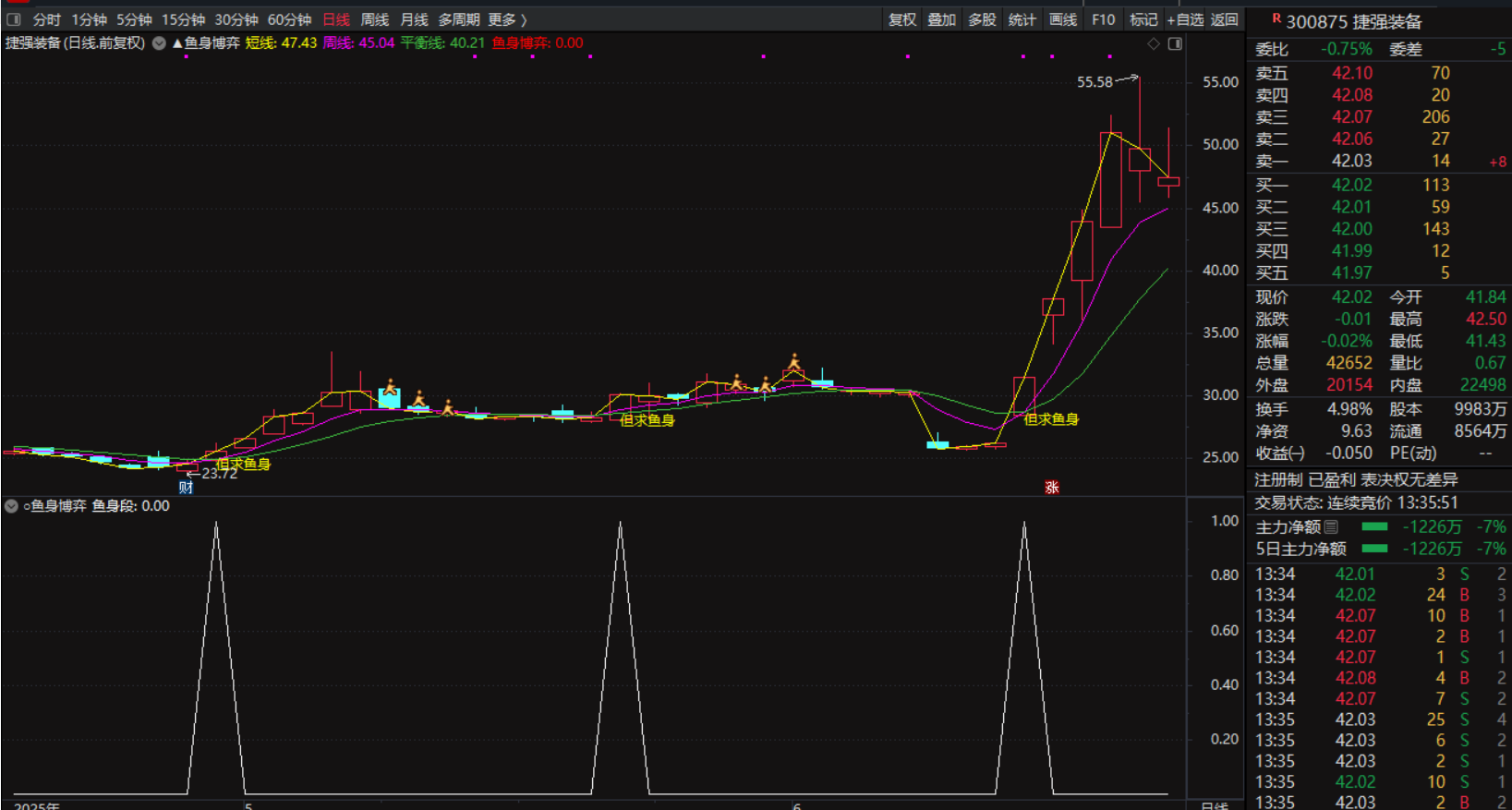Click the 鱼身段: 0.00 sub-indicator label

(130, 506)
